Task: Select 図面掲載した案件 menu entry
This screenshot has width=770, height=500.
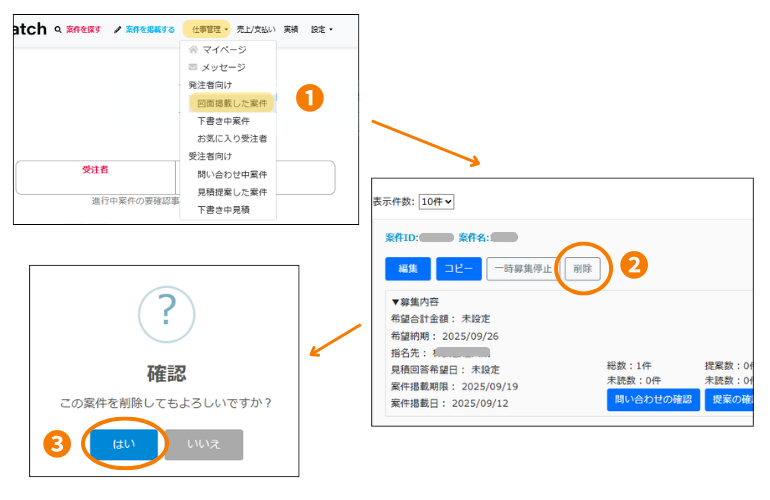Action: pyautogui.click(x=232, y=103)
